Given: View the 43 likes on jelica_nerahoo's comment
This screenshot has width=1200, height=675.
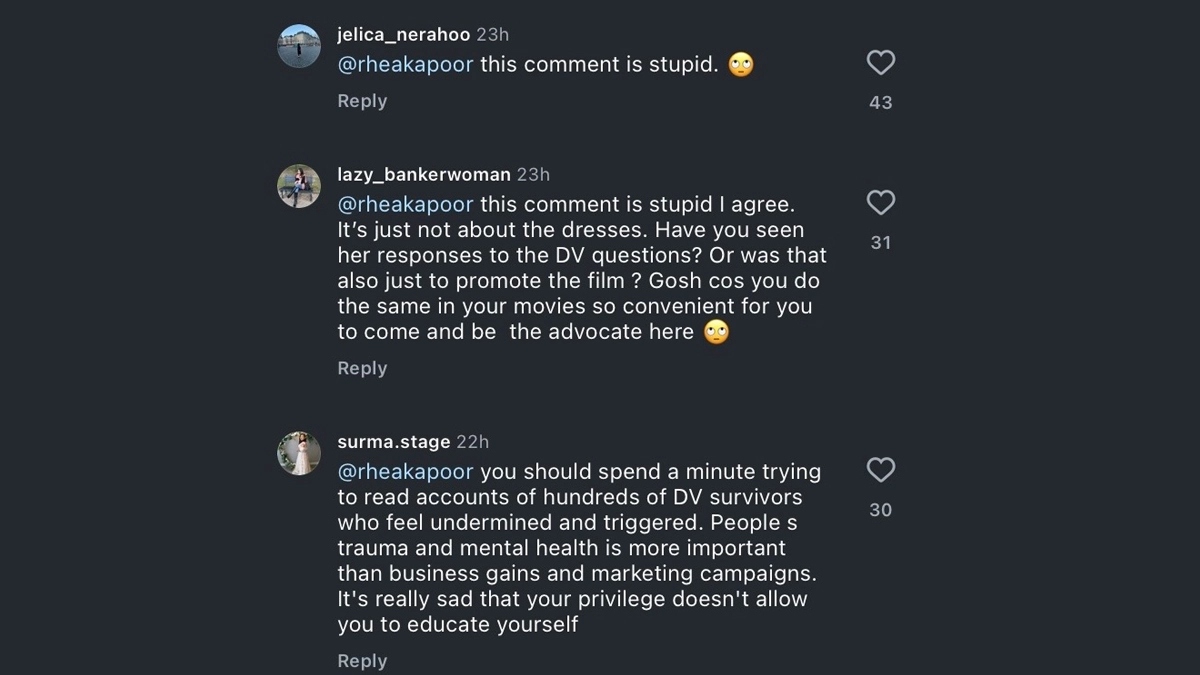Looking at the screenshot, I should pyautogui.click(x=880, y=103).
